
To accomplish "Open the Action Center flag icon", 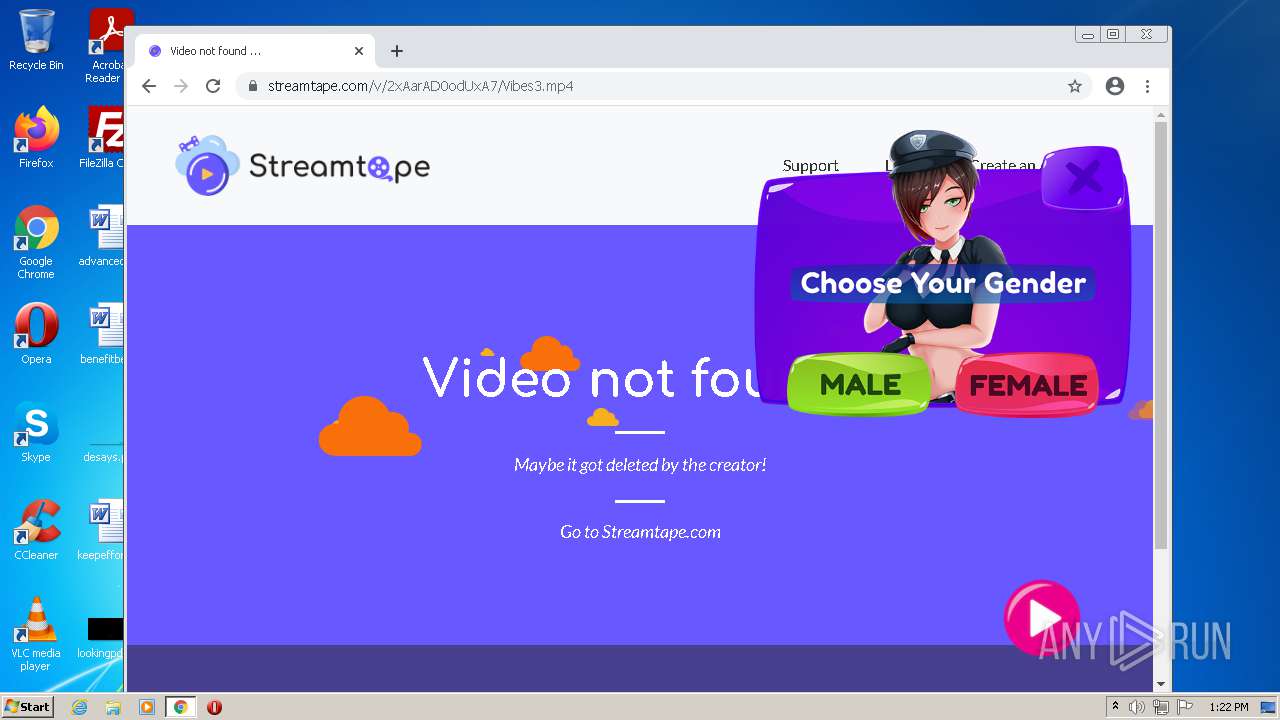I will (x=1185, y=707).
